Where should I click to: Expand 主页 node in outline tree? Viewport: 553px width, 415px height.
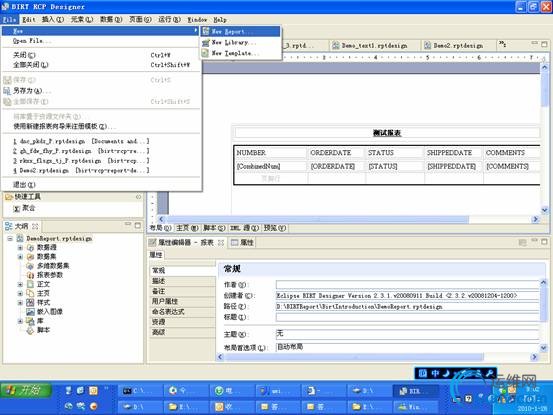click(x=20, y=293)
